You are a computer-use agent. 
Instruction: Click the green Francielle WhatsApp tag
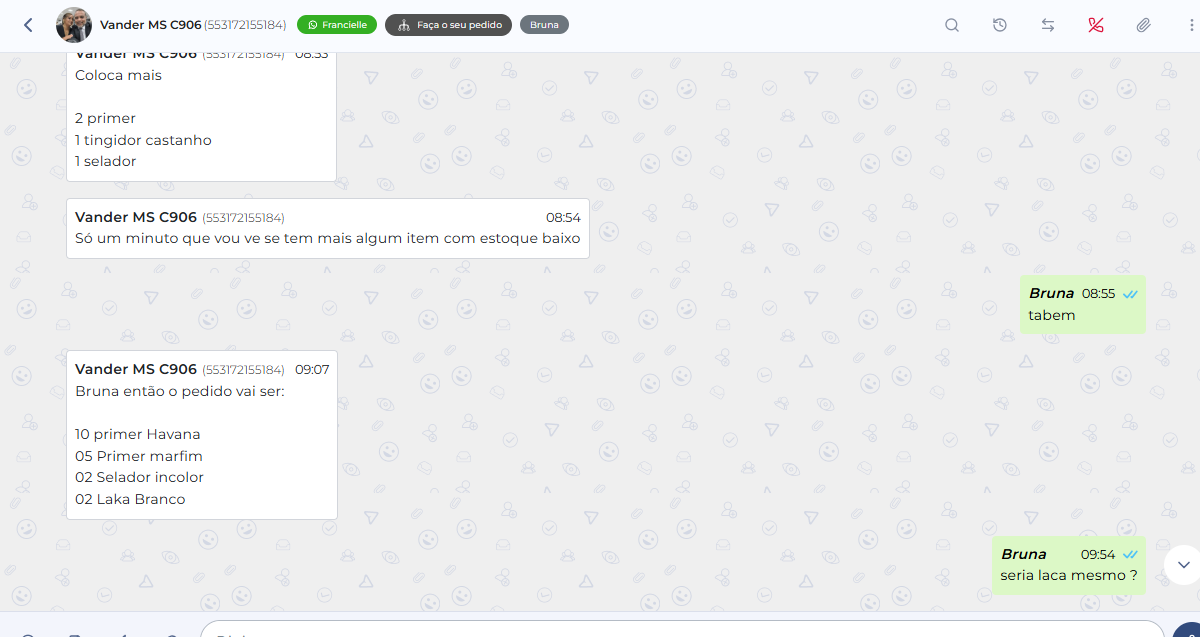(x=337, y=25)
